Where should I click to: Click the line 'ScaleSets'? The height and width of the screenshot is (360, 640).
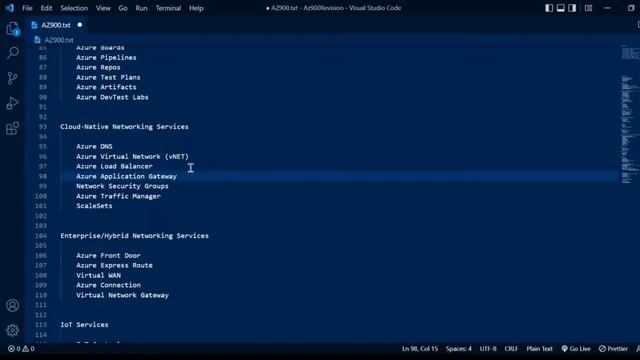point(94,206)
